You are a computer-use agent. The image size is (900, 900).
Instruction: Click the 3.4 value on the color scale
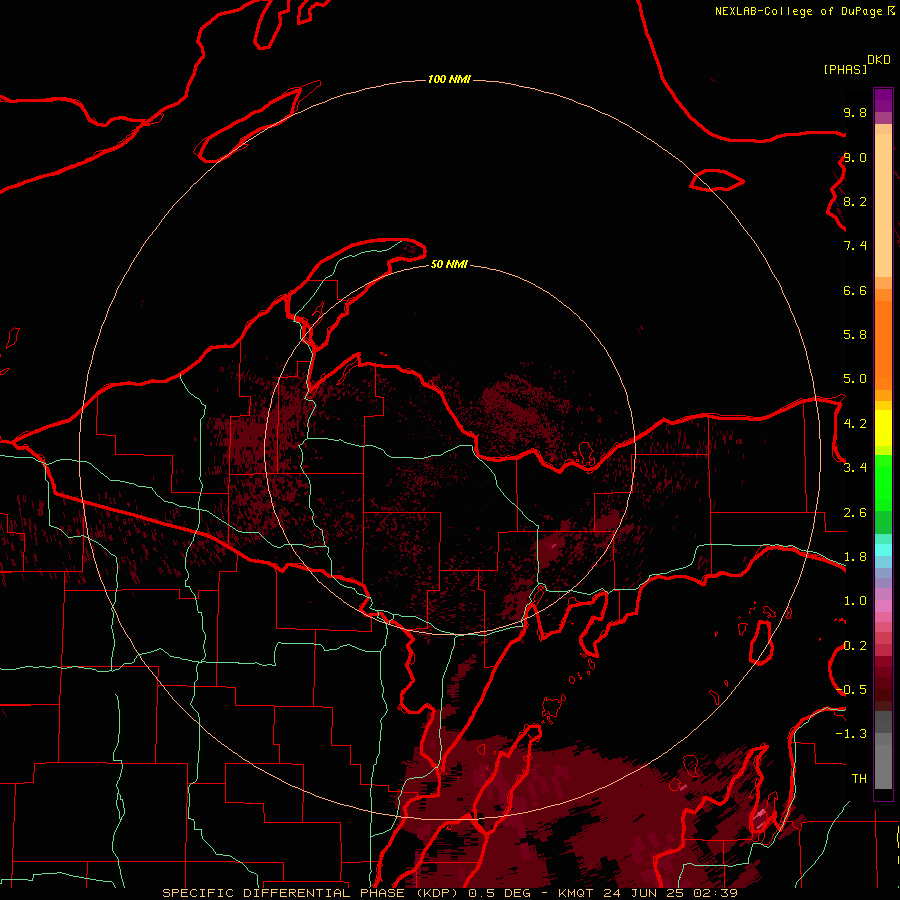pyautogui.click(x=855, y=468)
